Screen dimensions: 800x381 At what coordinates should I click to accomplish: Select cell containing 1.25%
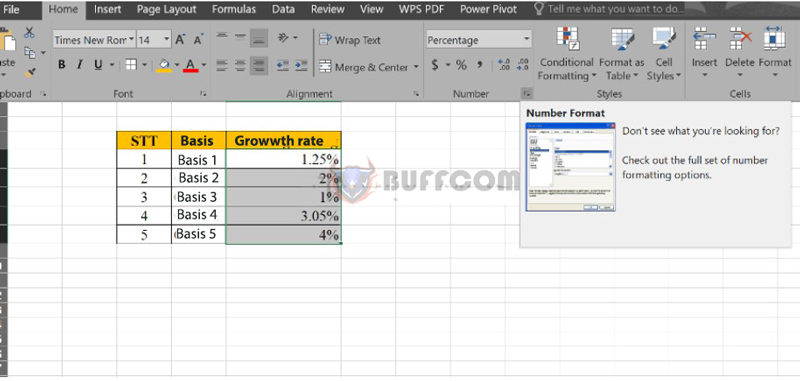click(x=284, y=159)
